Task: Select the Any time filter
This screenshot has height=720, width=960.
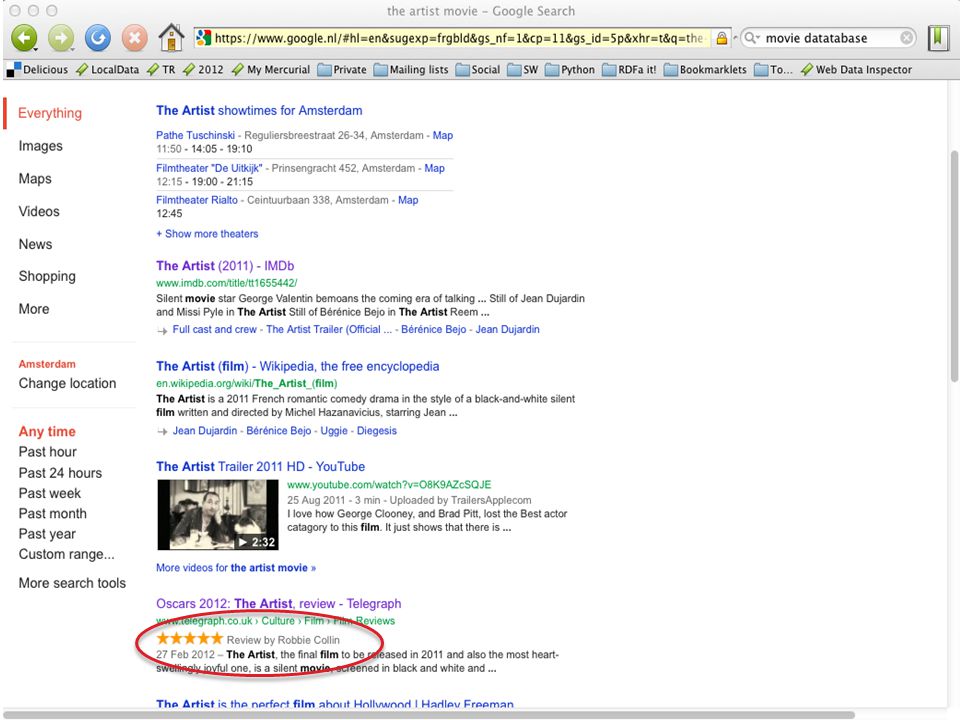Action: click(x=47, y=432)
